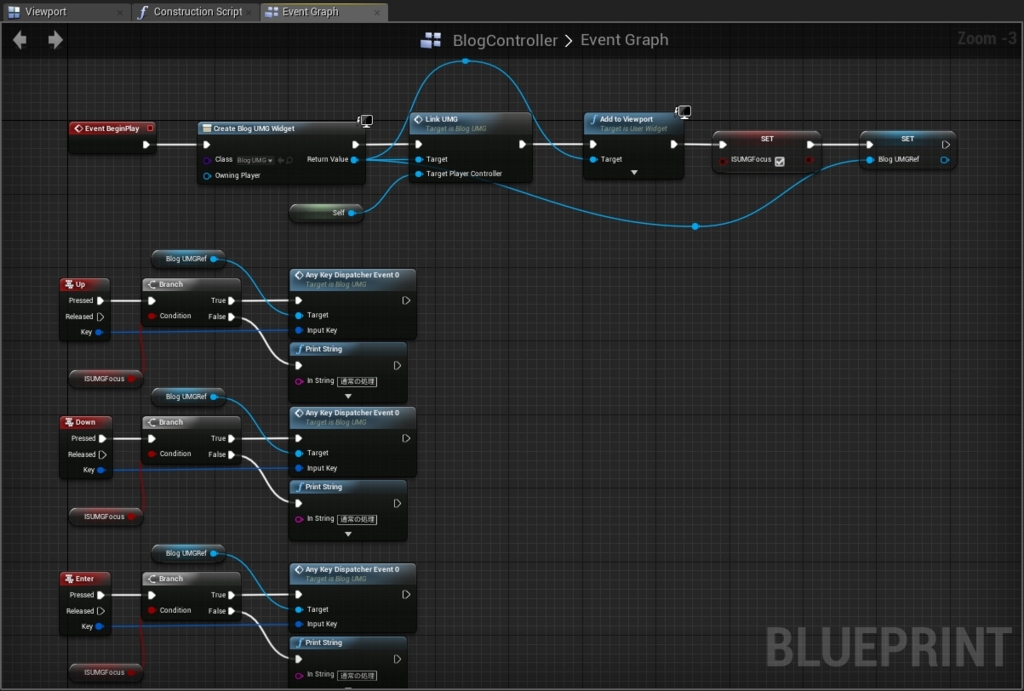Select the bottommost Blog UMGRef variable node

click(188, 553)
